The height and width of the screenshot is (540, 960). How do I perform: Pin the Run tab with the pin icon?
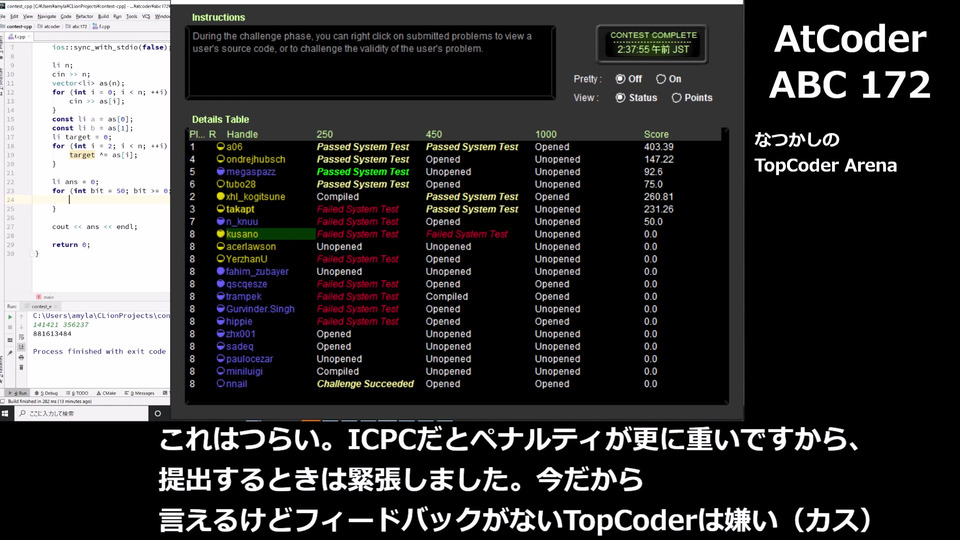10,353
